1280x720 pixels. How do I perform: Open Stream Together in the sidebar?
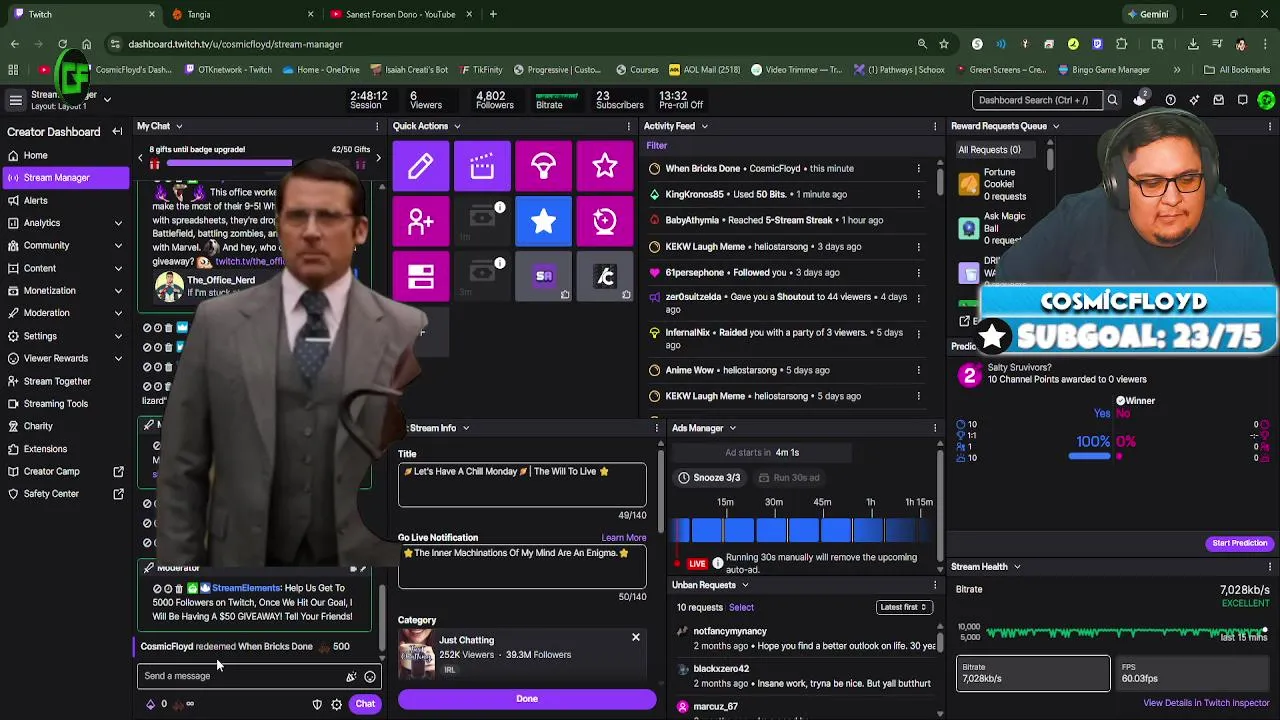point(64,381)
